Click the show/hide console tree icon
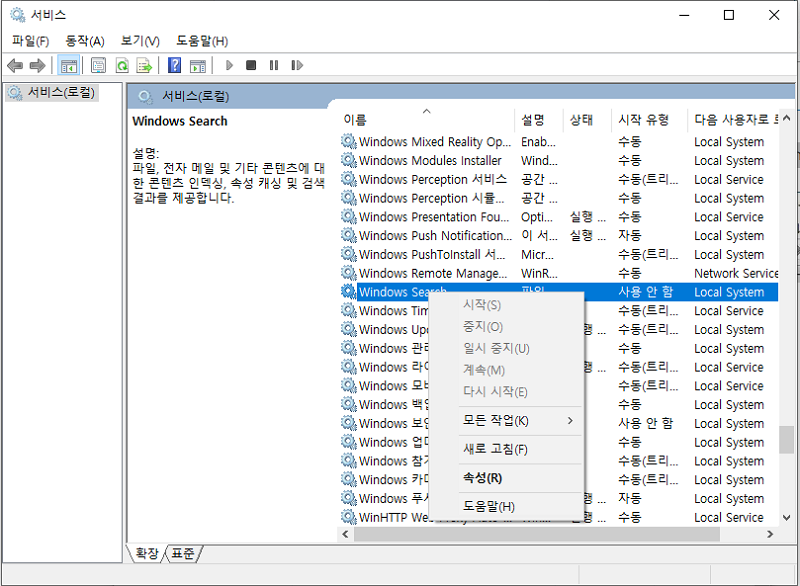 tap(69, 66)
